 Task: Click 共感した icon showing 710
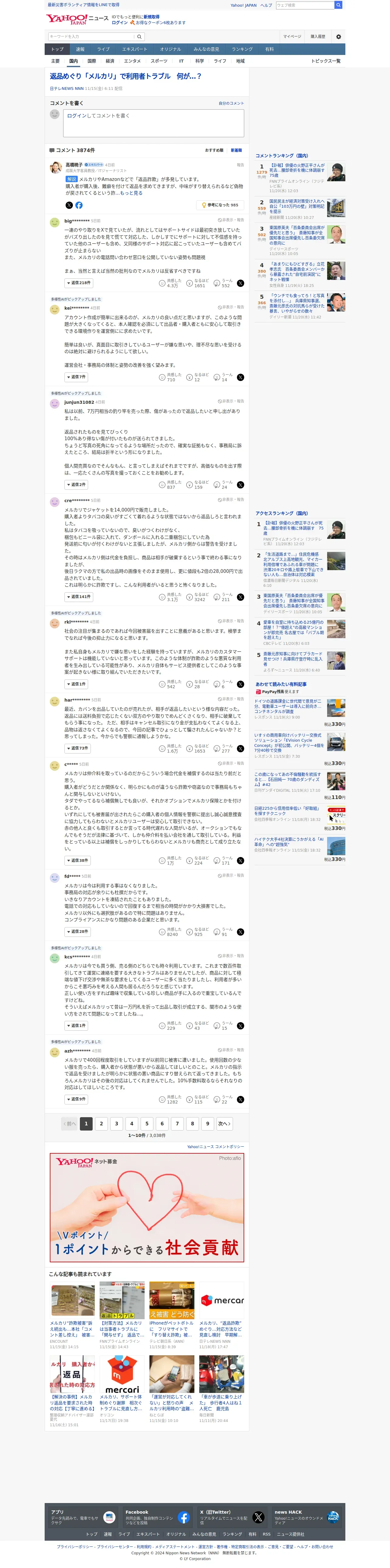coord(162,377)
